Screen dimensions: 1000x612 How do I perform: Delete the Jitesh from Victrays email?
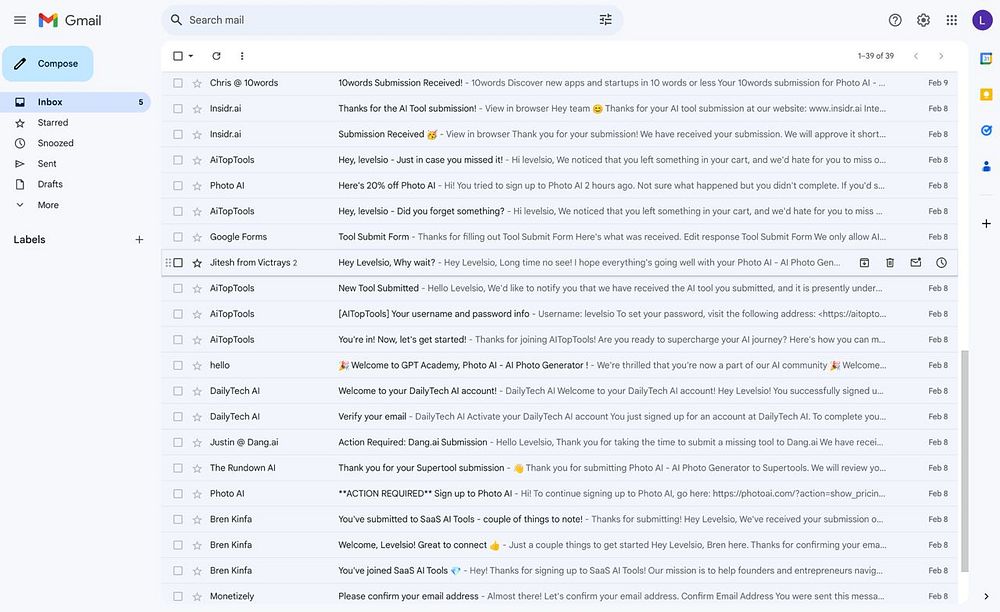coord(890,263)
